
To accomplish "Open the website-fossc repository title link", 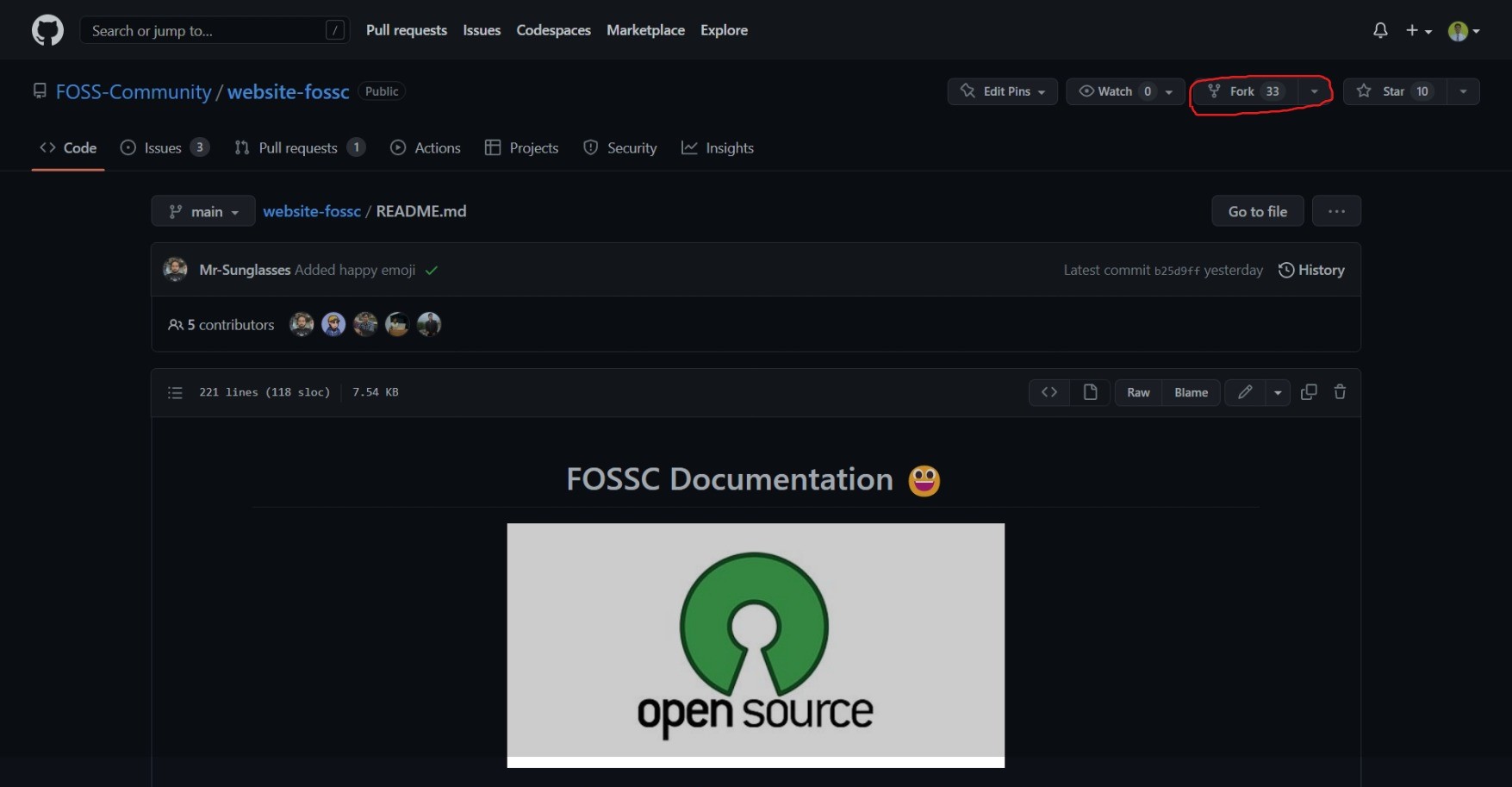I will (x=288, y=91).
